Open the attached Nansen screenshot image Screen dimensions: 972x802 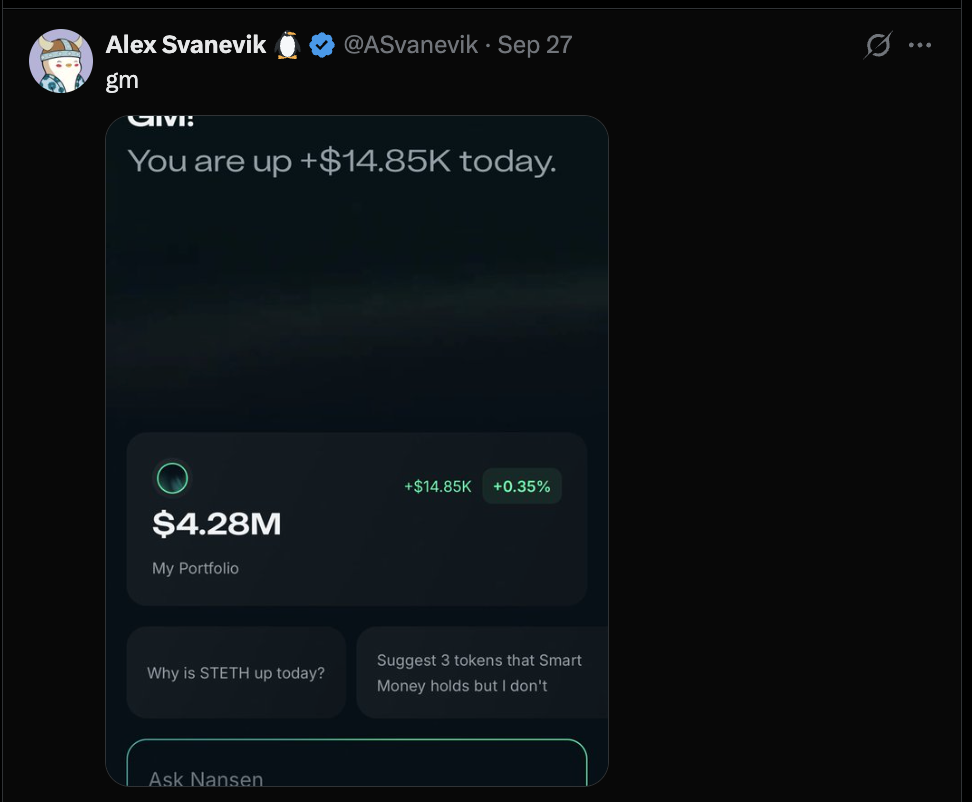point(356,451)
